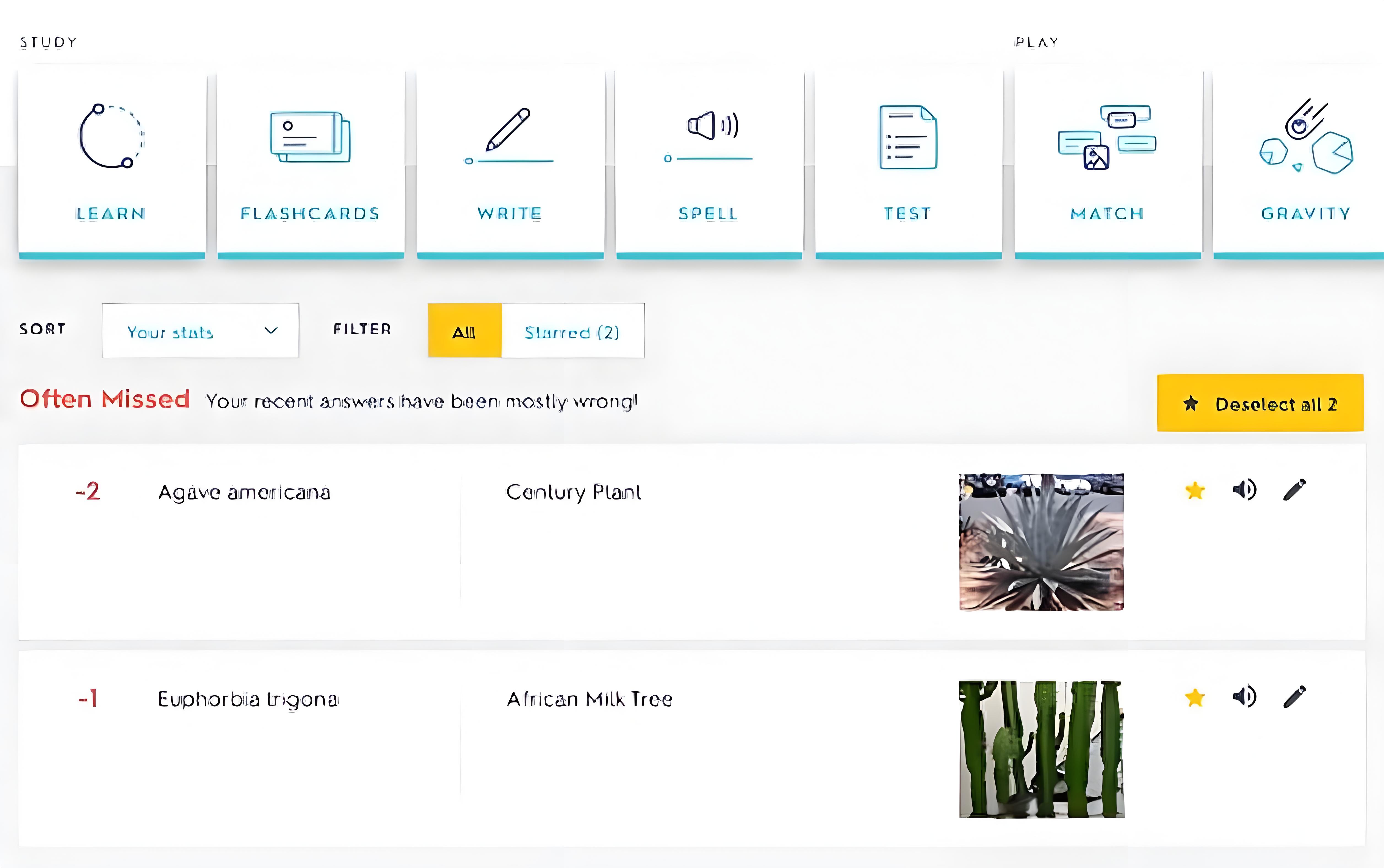Open the Play section
This screenshot has width=1384, height=868.
pyautogui.click(x=1036, y=41)
